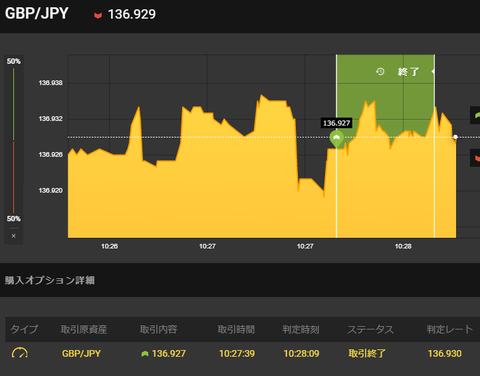Click the white current-price dot at the chart's right end
This screenshot has height=376, width=480.
click(455, 137)
